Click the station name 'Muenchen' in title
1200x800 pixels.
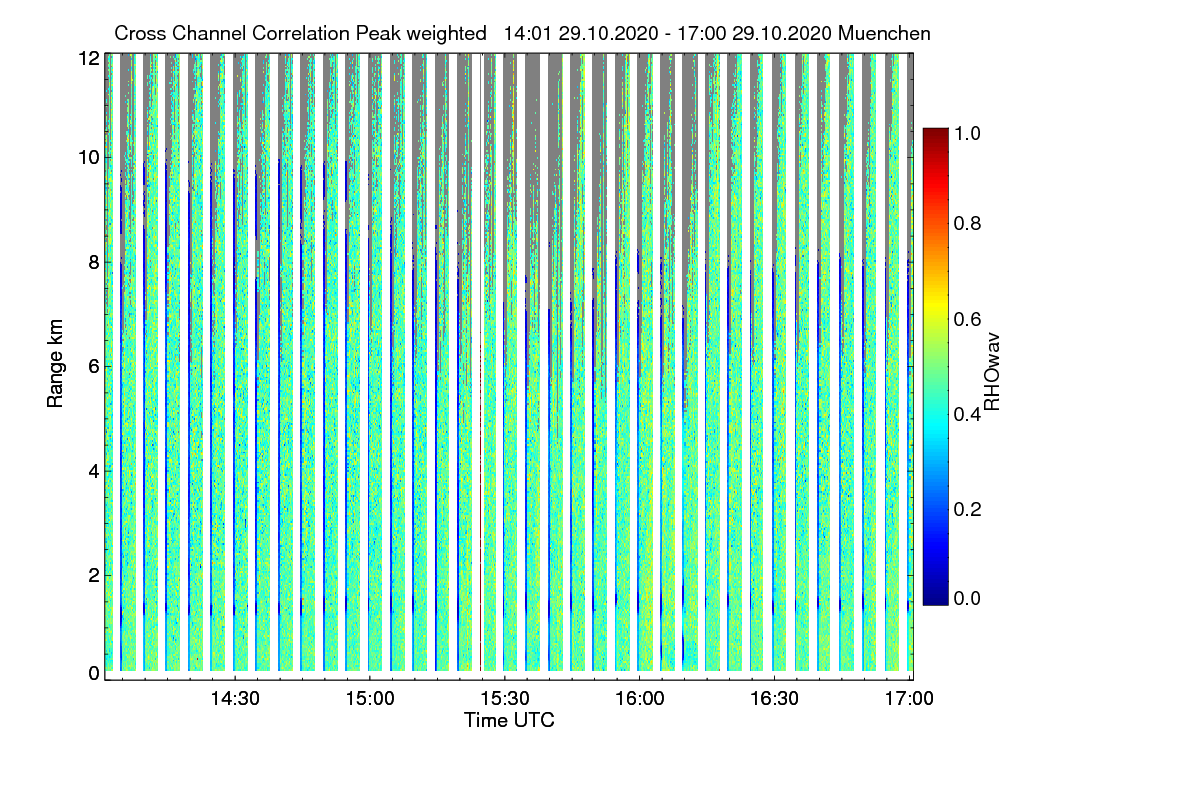885,34
